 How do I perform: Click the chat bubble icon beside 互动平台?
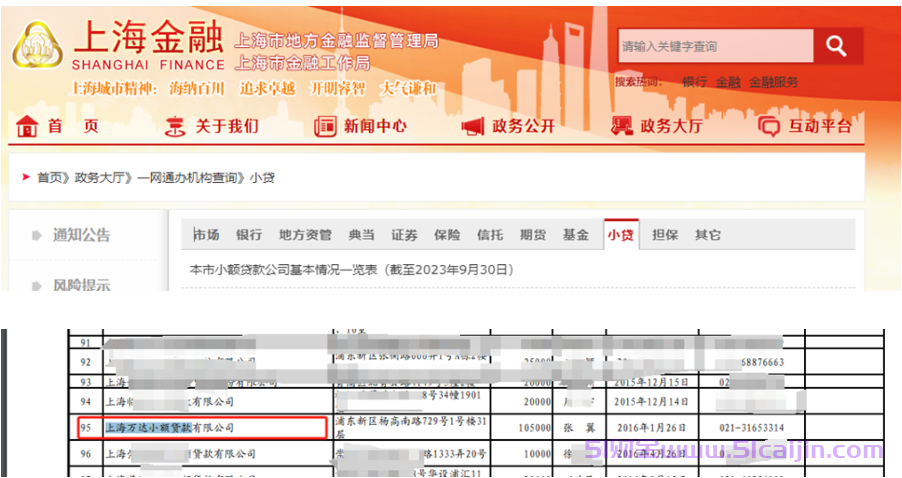pos(769,126)
